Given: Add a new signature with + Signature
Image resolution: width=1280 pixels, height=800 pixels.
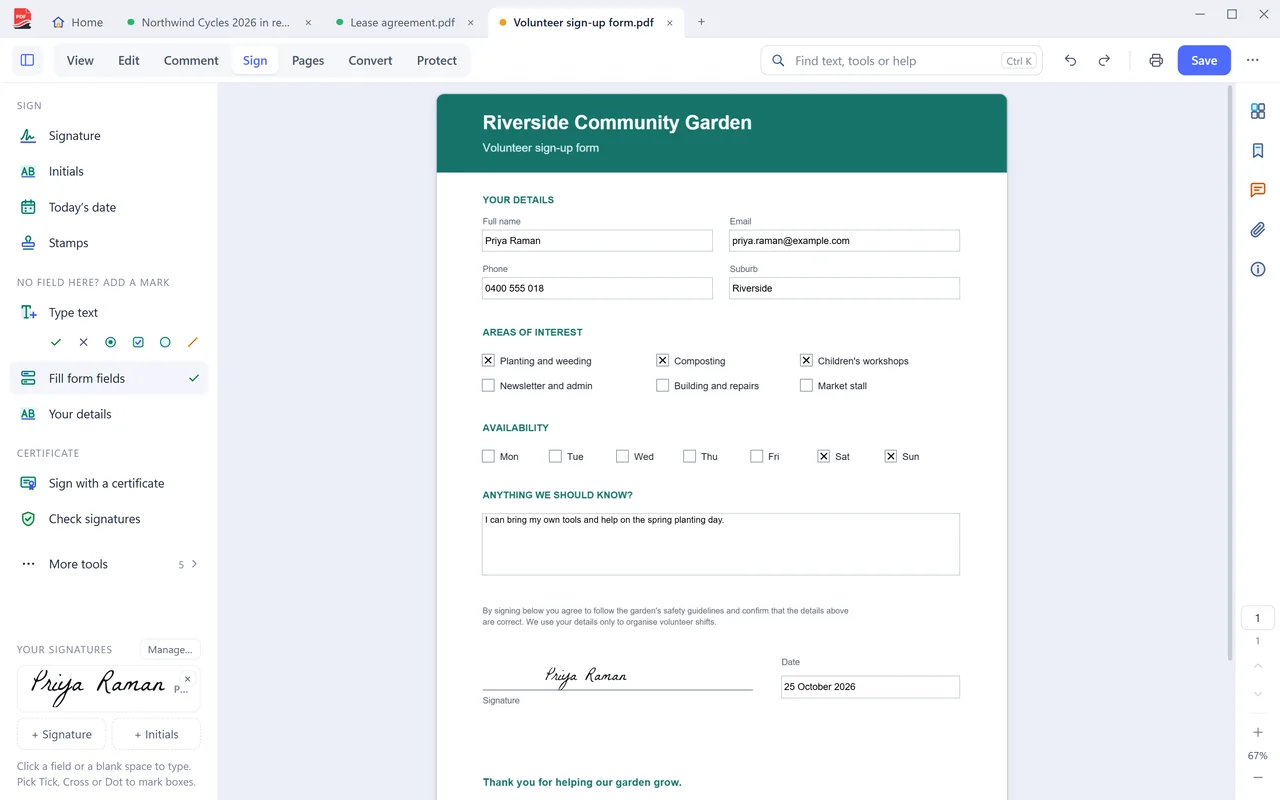Looking at the screenshot, I should pos(62,734).
